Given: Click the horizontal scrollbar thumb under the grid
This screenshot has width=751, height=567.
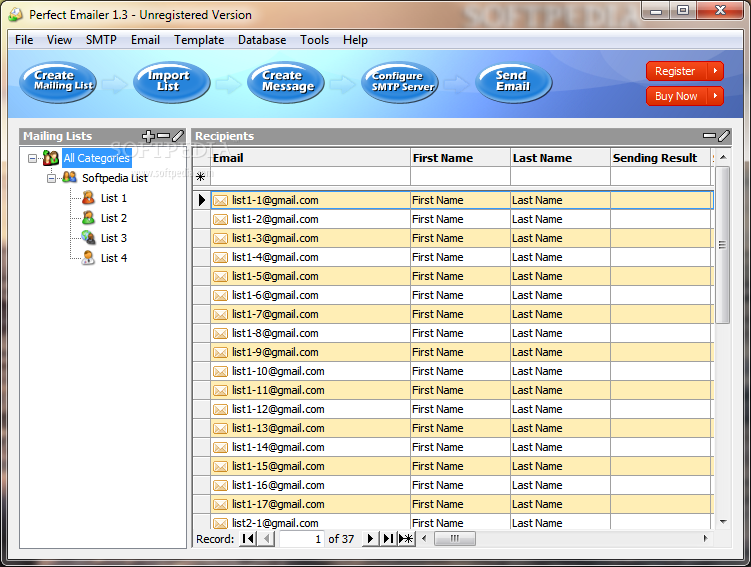Looking at the screenshot, I should pyautogui.click(x=455, y=539).
